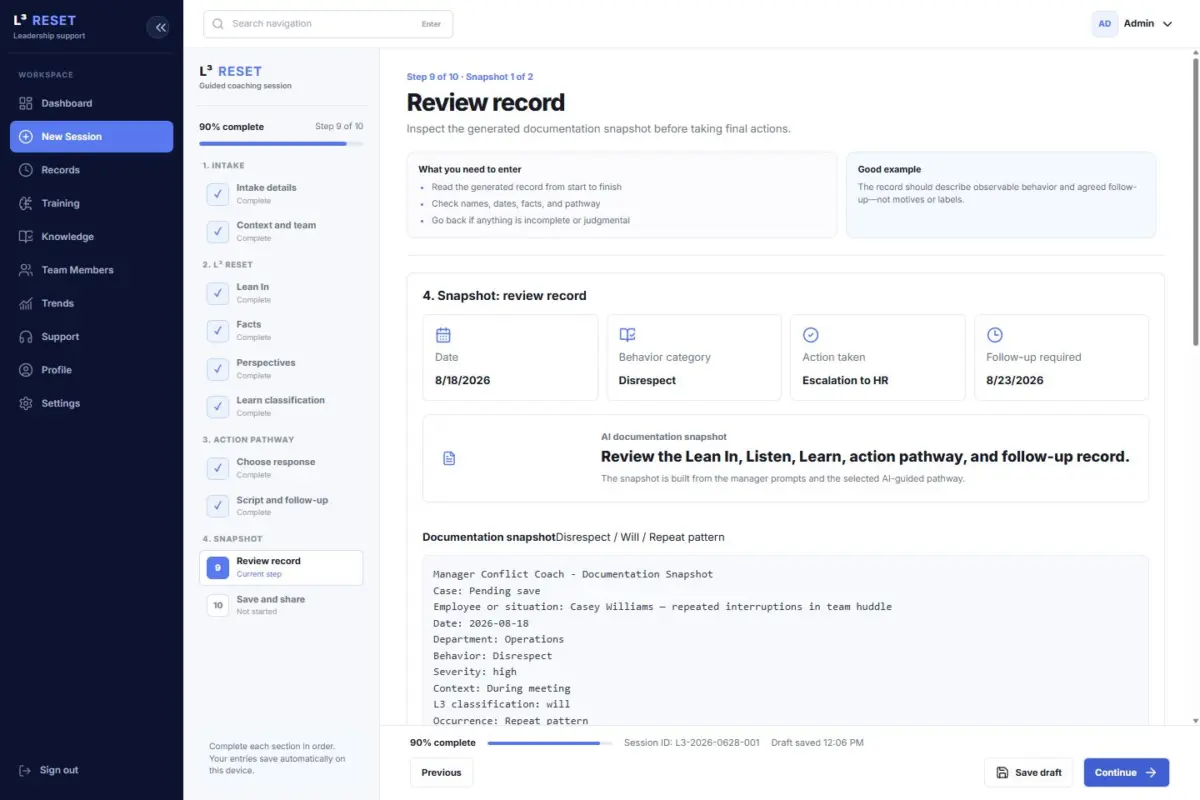
Task: Click the L³ RESET logo in sidebar
Action: pos(45,20)
